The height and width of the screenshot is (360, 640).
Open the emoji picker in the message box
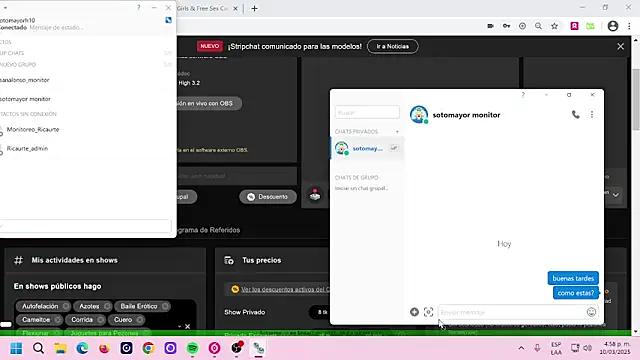coord(591,312)
